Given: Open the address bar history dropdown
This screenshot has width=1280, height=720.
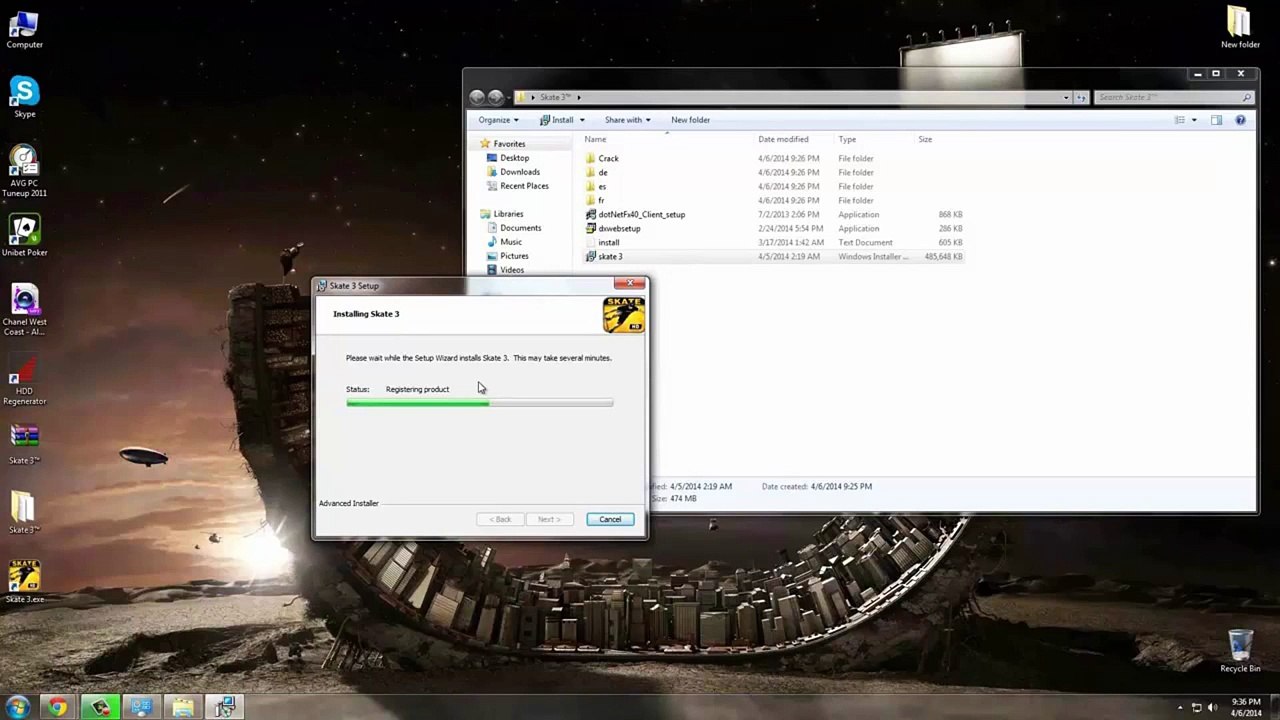Looking at the screenshot, I should 1066,97.
